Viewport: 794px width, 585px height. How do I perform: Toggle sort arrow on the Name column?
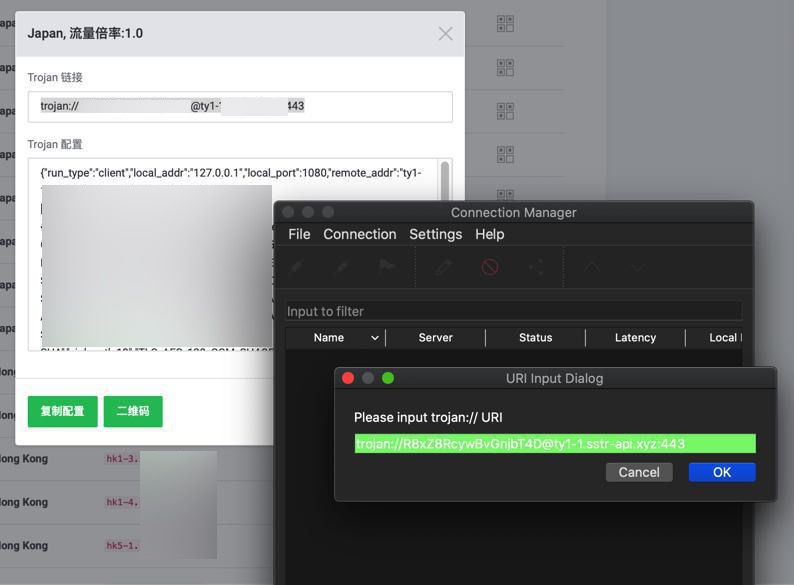pos(375,338)
